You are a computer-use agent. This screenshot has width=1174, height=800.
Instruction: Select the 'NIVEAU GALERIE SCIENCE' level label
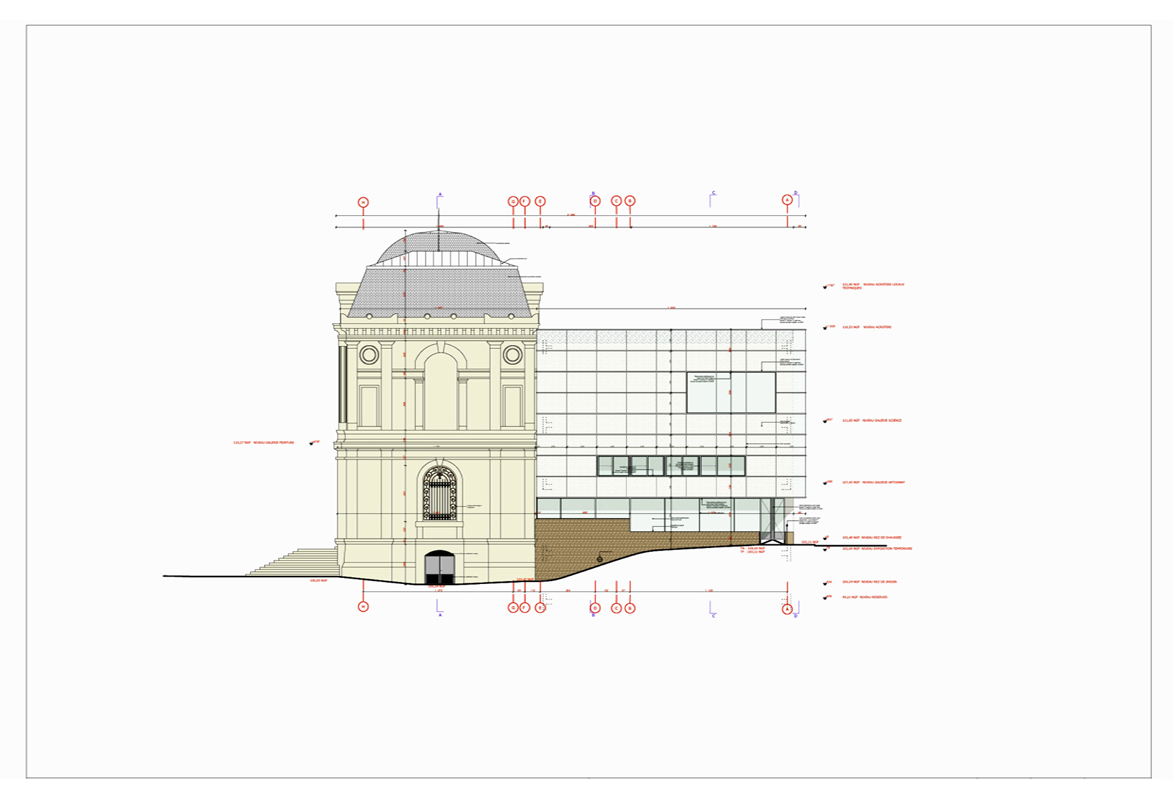click(872, 420)
